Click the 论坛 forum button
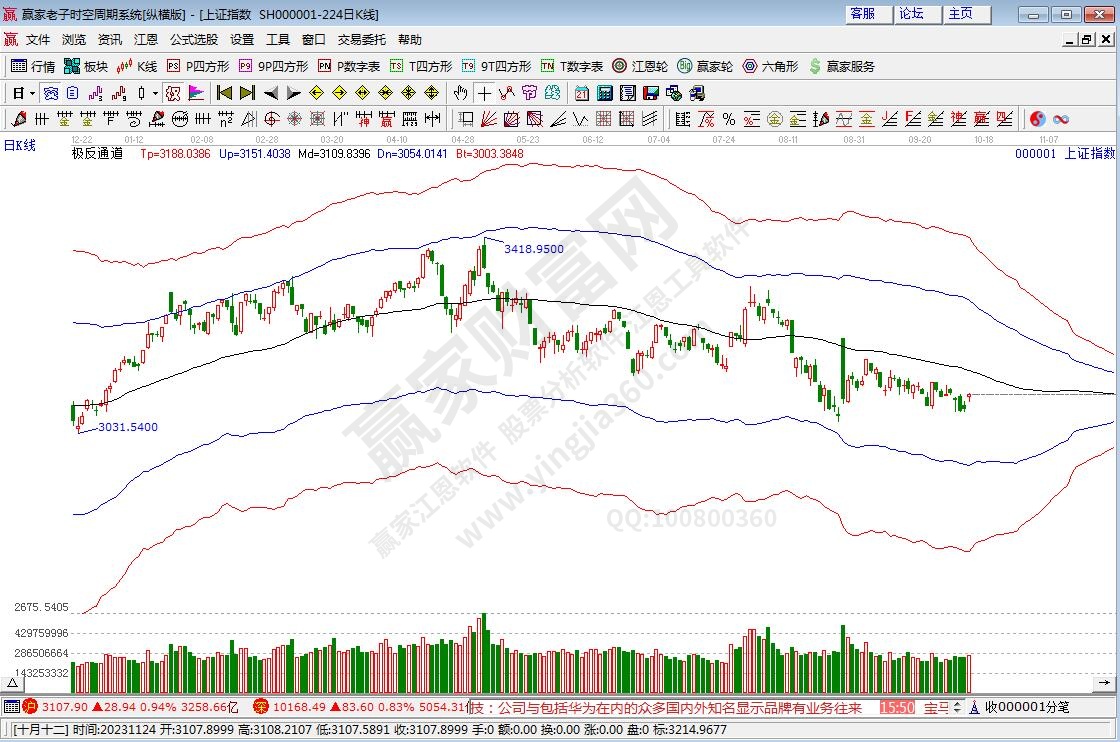 (x=911, y=14)
